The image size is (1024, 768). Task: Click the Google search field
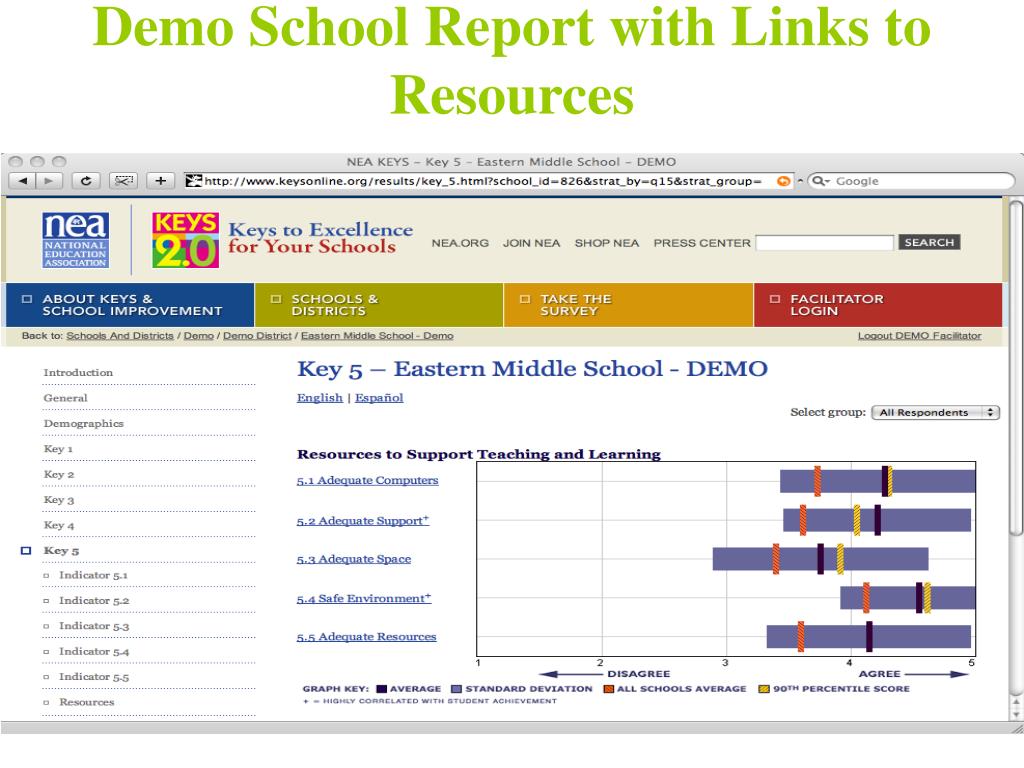coord(911,181)
